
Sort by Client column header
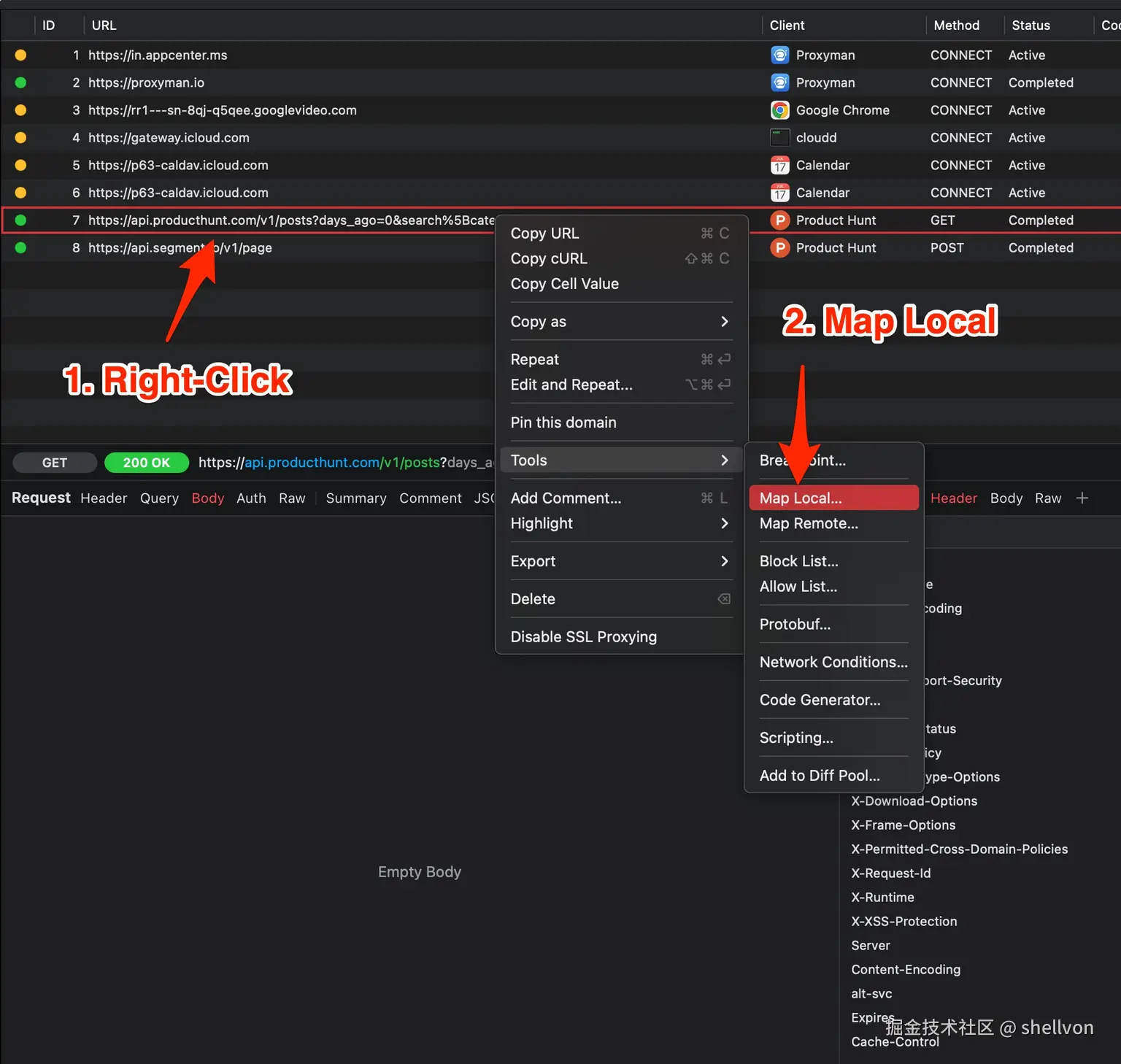coord(787,26)
